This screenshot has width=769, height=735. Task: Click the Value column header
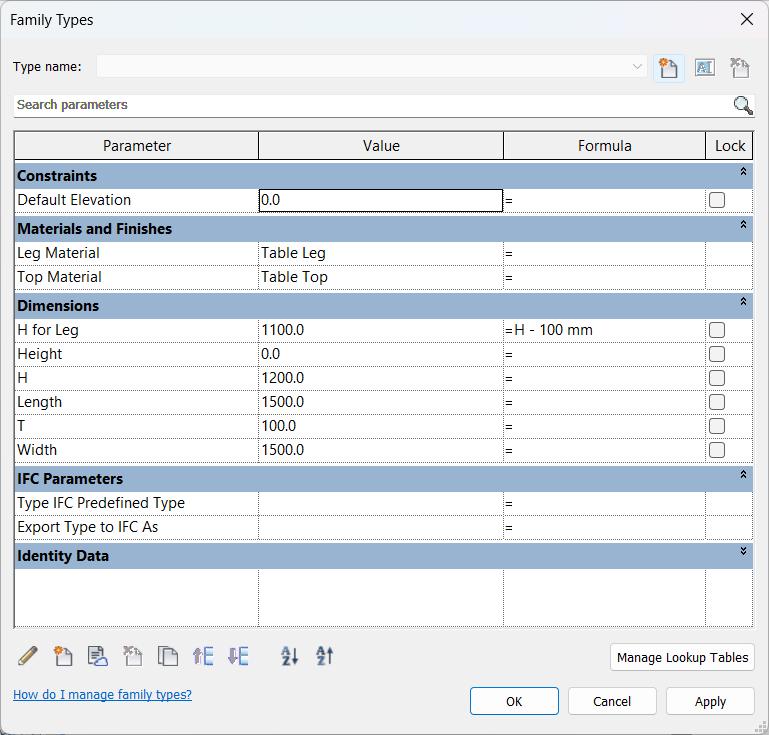pyautogui.click(x=381, y=146)
